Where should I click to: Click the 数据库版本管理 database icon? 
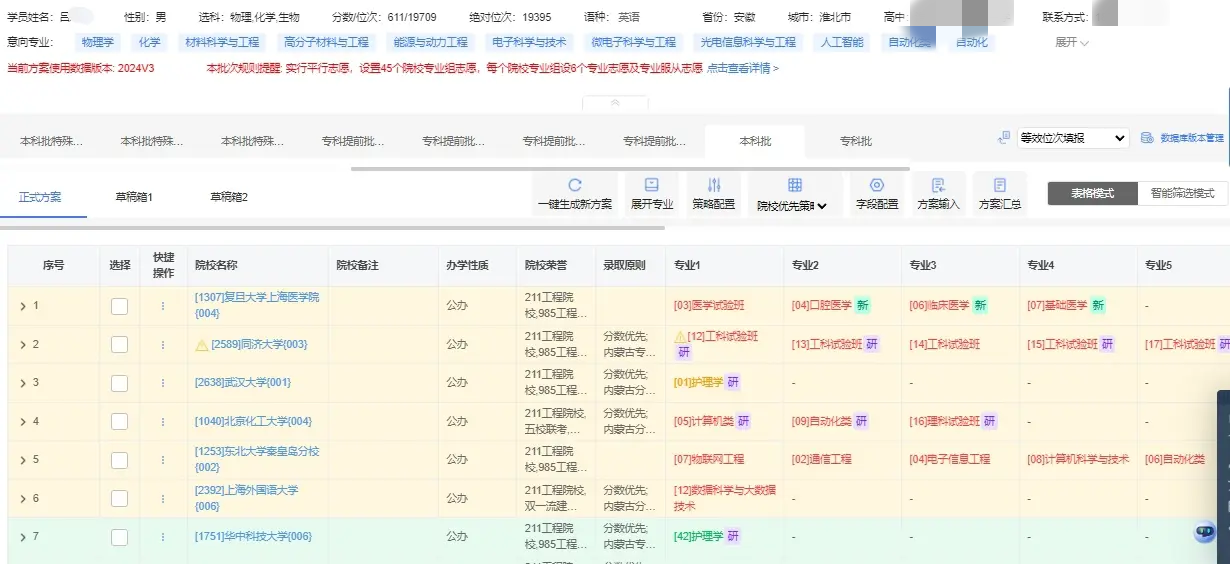tap(1148, 138)
